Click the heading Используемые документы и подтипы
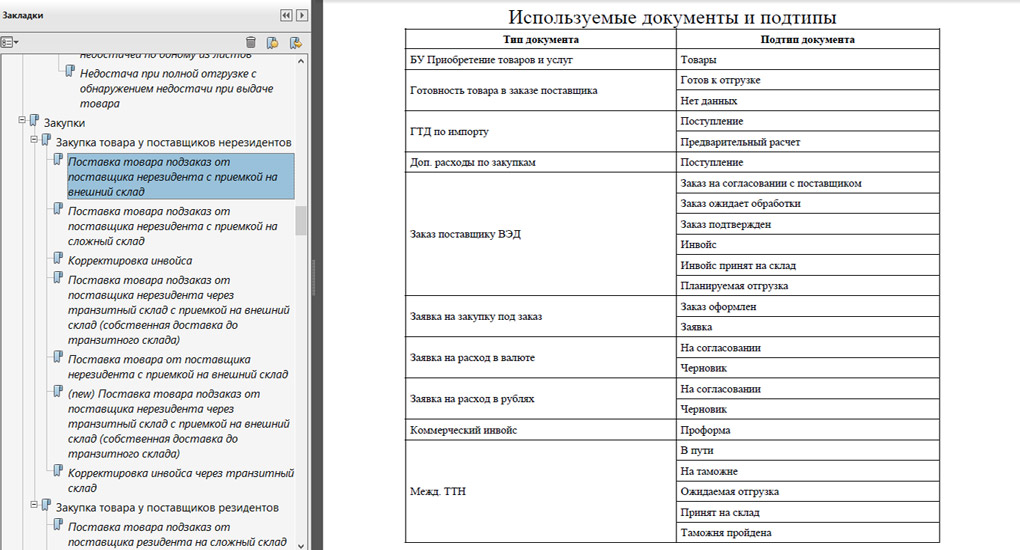This screenshot has height=550, width=1020. (672, 16)
